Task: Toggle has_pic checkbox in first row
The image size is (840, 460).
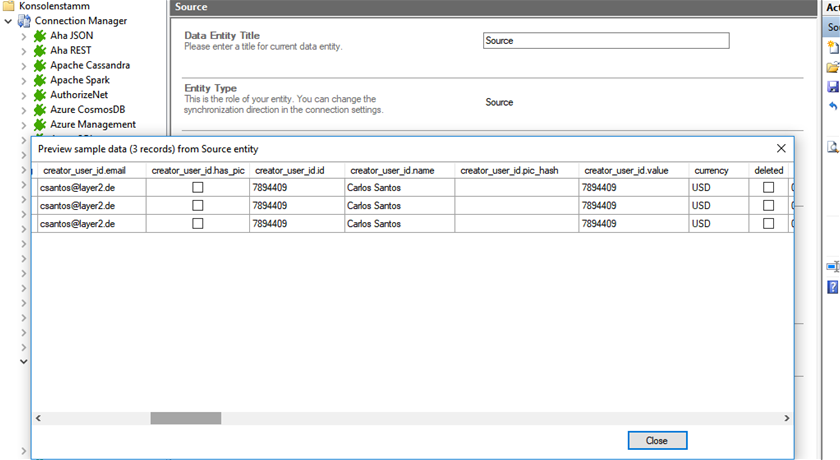Action: pyautogui.click(x=197, y=187)
